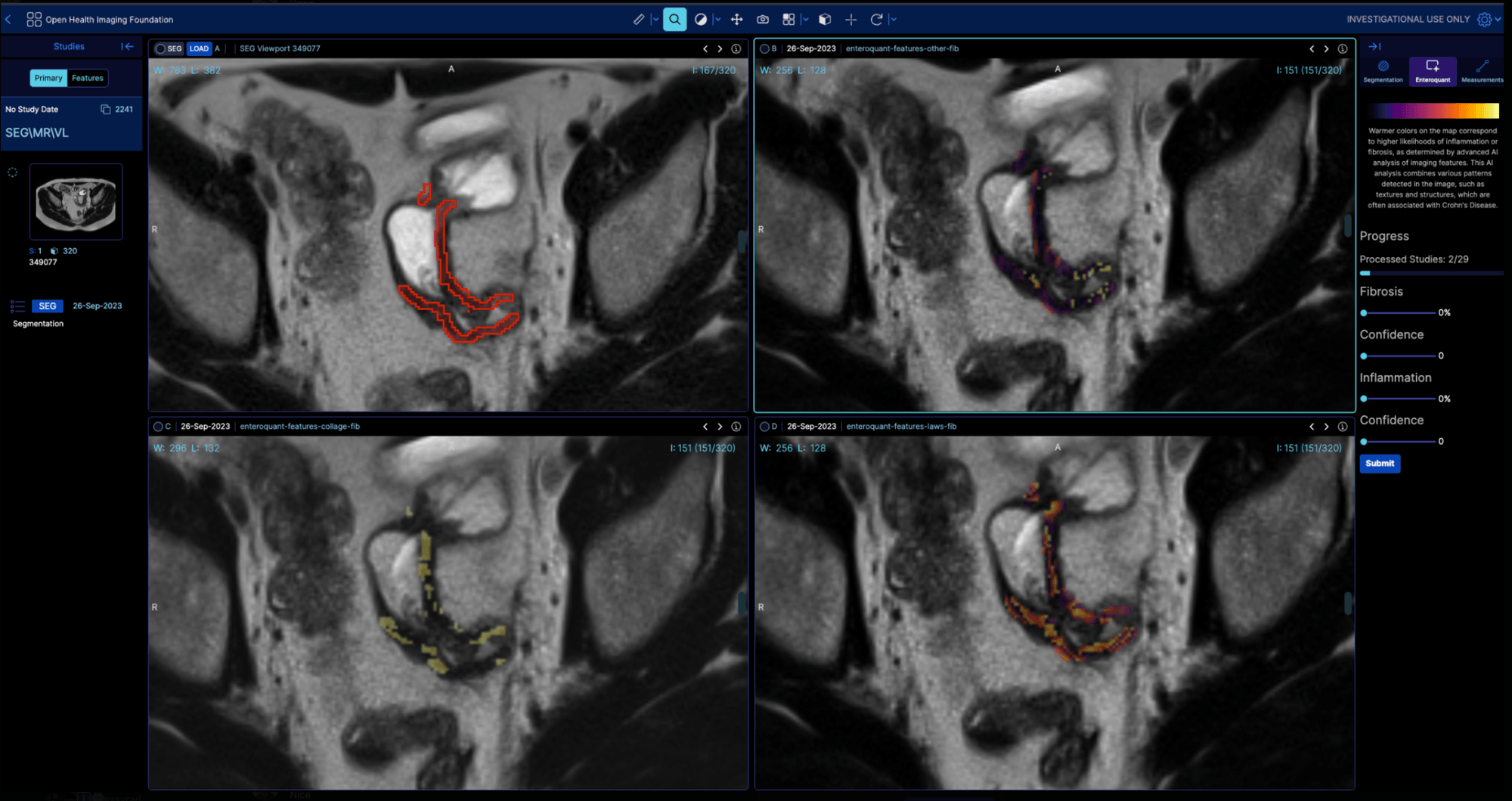The height and width of the screenshot is (801, 1512).
Task: Toggle viewport D selection circle
Action: pyautogui.click(x=764, y=427)
